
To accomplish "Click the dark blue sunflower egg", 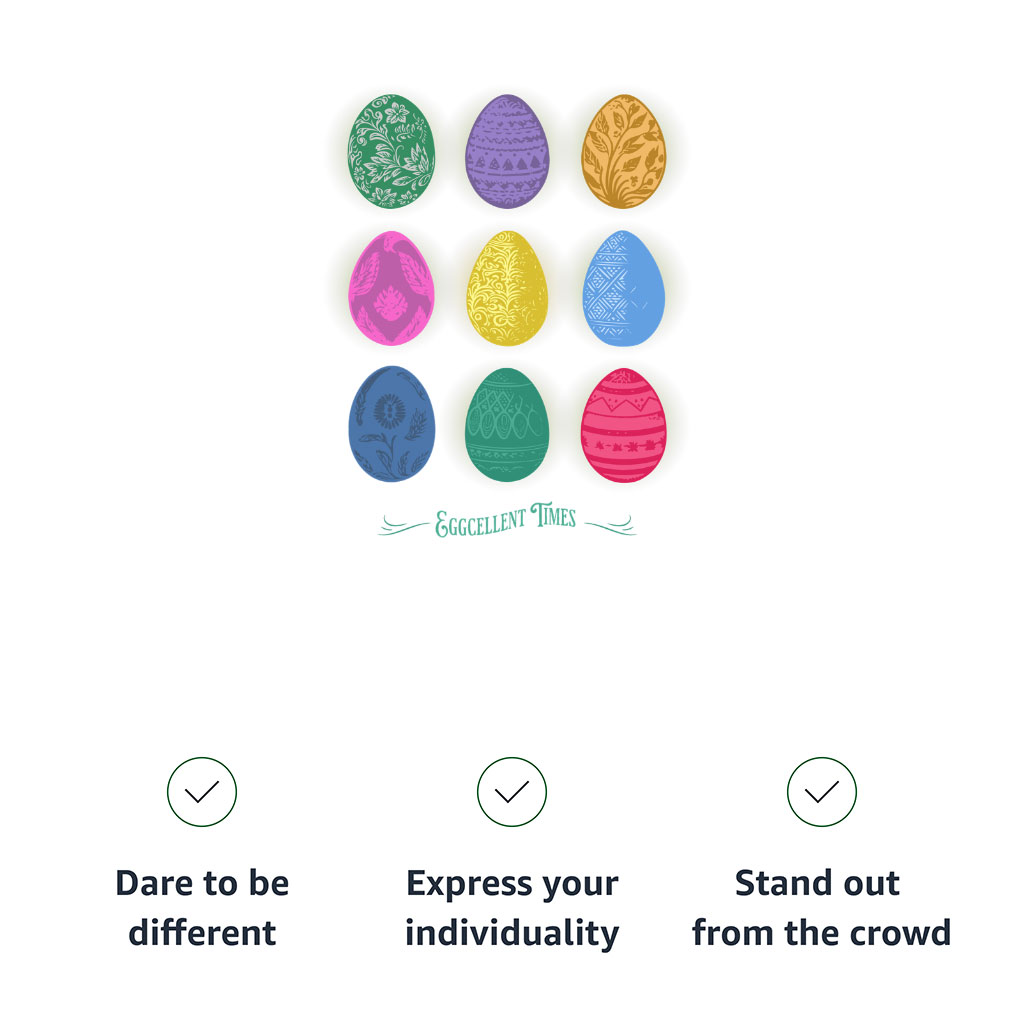I will 392,424.
